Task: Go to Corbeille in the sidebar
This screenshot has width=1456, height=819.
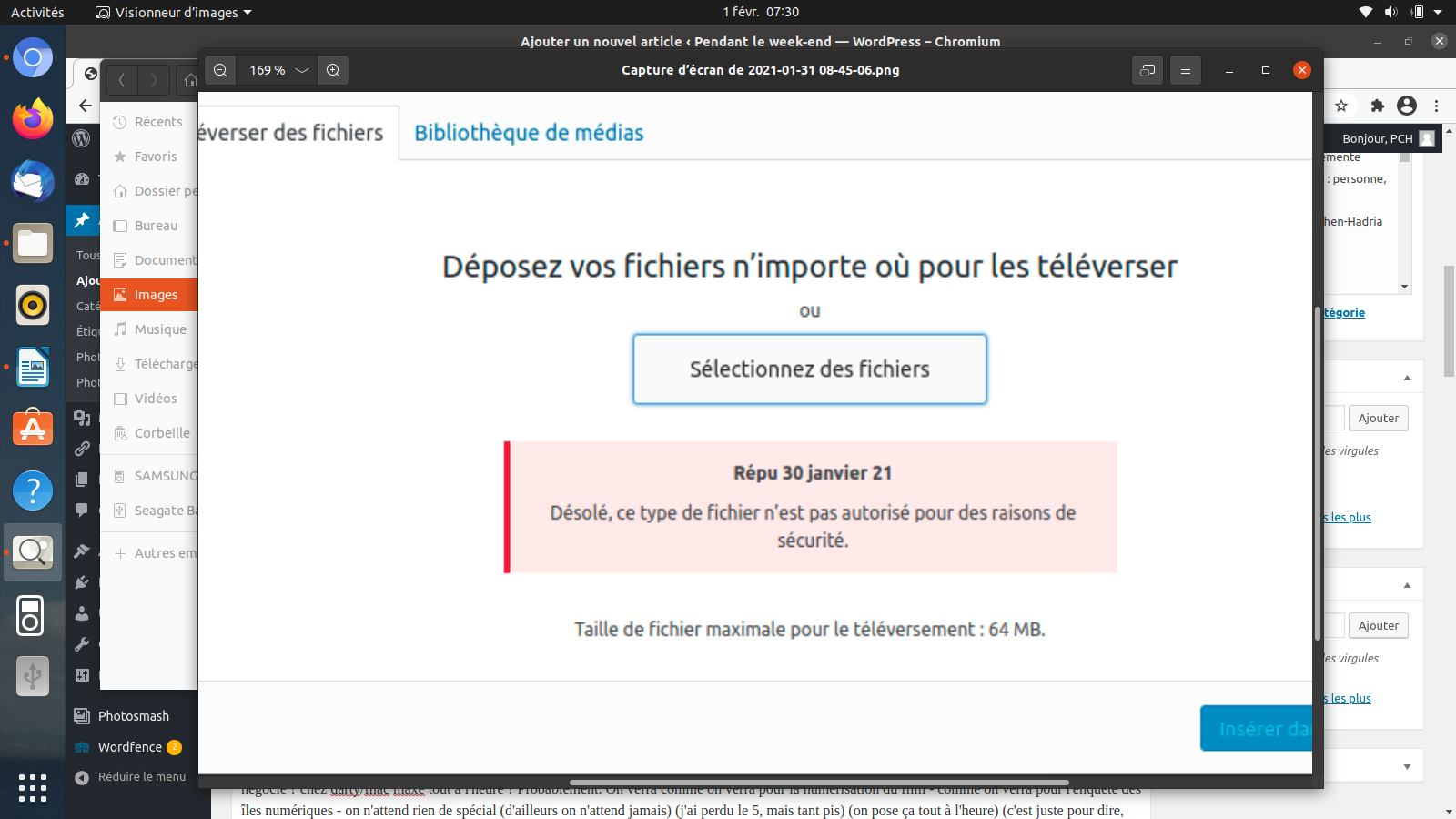Action: click(162, 433)
